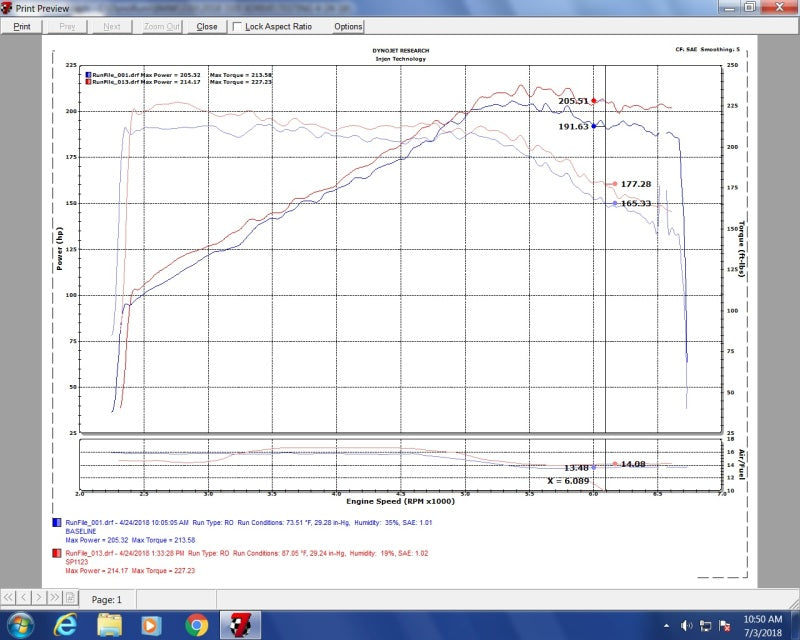This screenshot has height=640, width=800.
Task: Print the dyno report
Action: (x=21, y=27)
